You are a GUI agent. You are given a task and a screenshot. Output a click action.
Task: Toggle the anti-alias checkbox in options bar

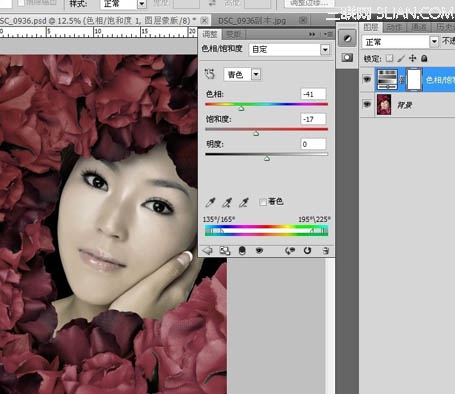coord(21,3)
